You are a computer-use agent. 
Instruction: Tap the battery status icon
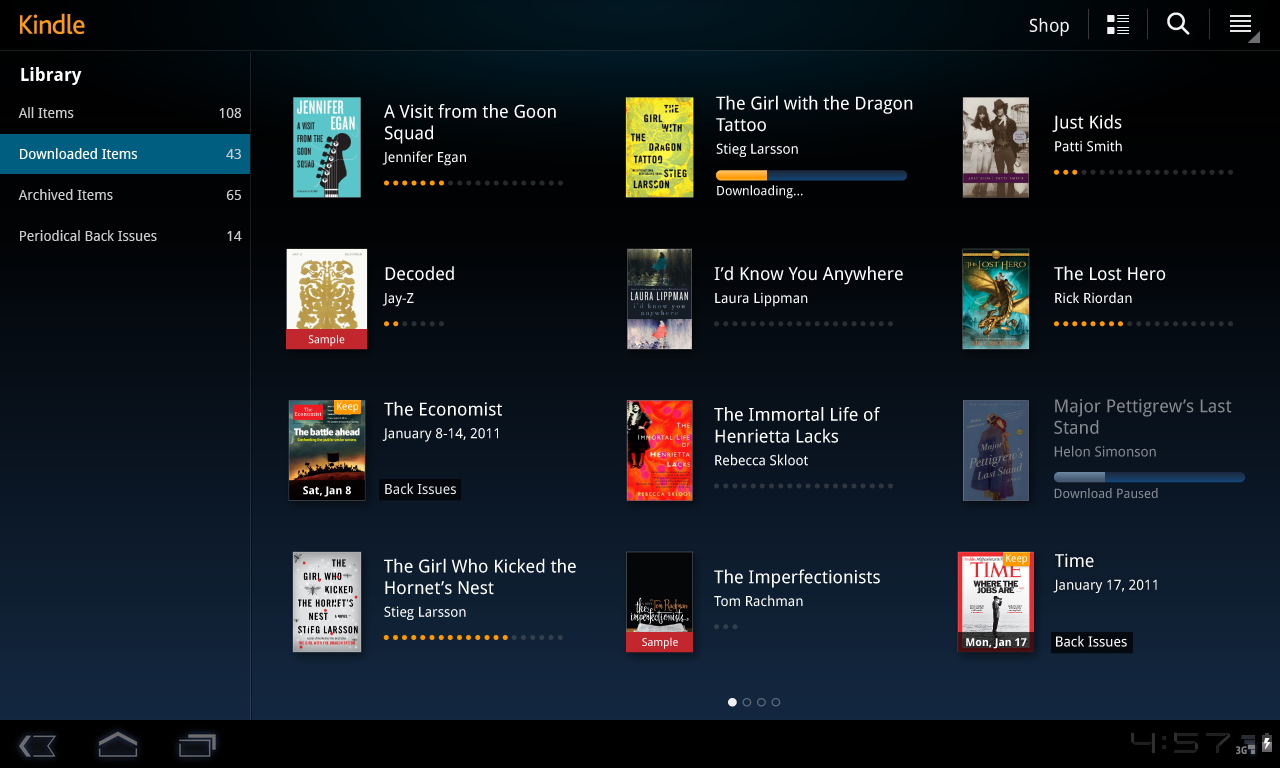click(x=1267, y=743)
